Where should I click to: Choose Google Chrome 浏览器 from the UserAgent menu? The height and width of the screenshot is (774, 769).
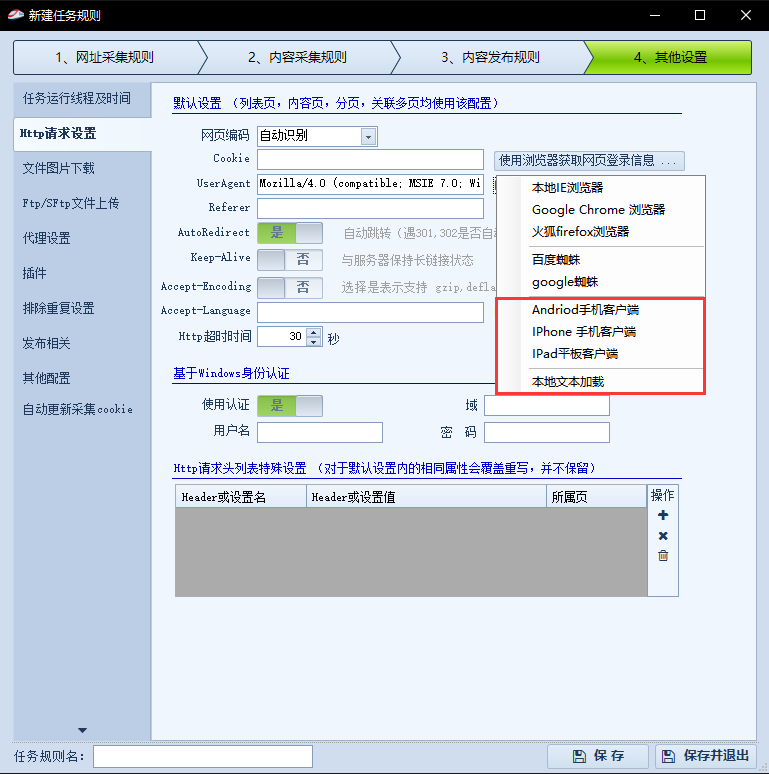(598, 210)
